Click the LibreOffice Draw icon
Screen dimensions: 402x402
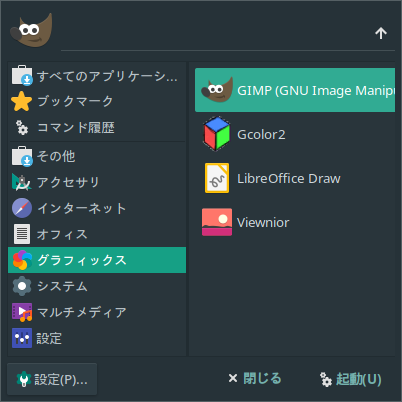click(217, 178)
